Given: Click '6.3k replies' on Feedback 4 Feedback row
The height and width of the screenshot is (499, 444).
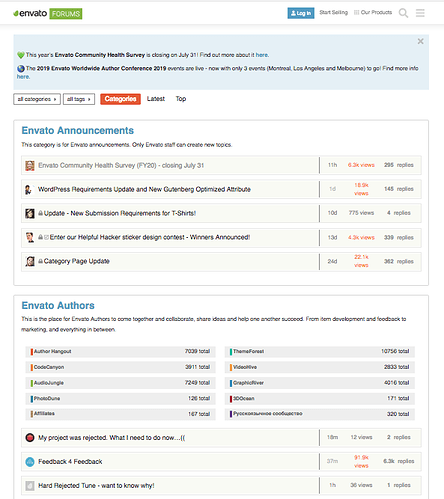Looking at the screenshot, I should tap(399, 461).
